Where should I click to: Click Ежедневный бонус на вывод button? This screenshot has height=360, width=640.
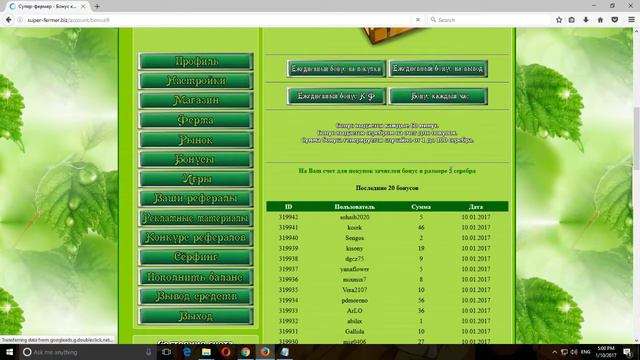pos(438,69)
